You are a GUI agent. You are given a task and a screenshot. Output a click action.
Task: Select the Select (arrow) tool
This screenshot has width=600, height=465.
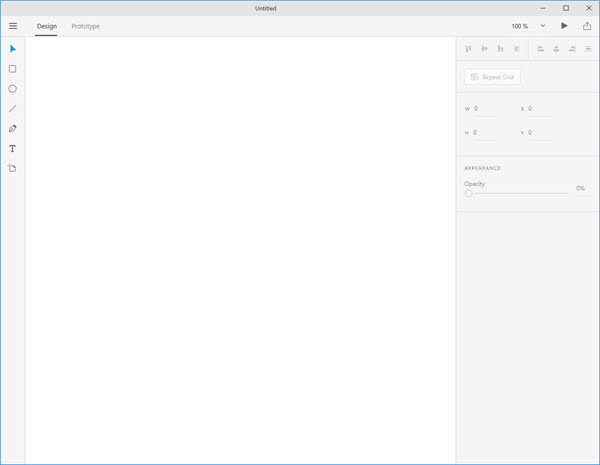13,49
